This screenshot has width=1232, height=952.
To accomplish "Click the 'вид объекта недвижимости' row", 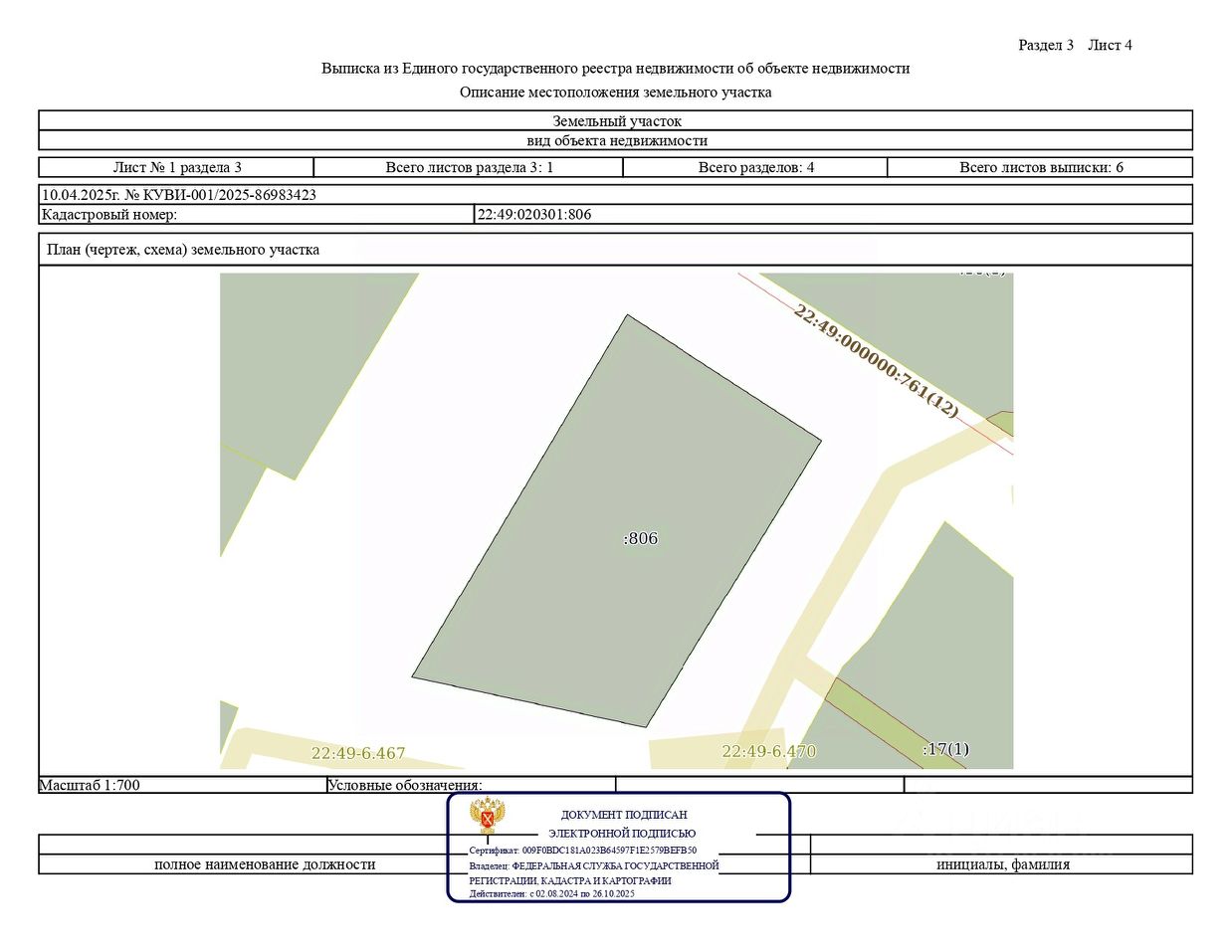I will [x=616, y=140].
